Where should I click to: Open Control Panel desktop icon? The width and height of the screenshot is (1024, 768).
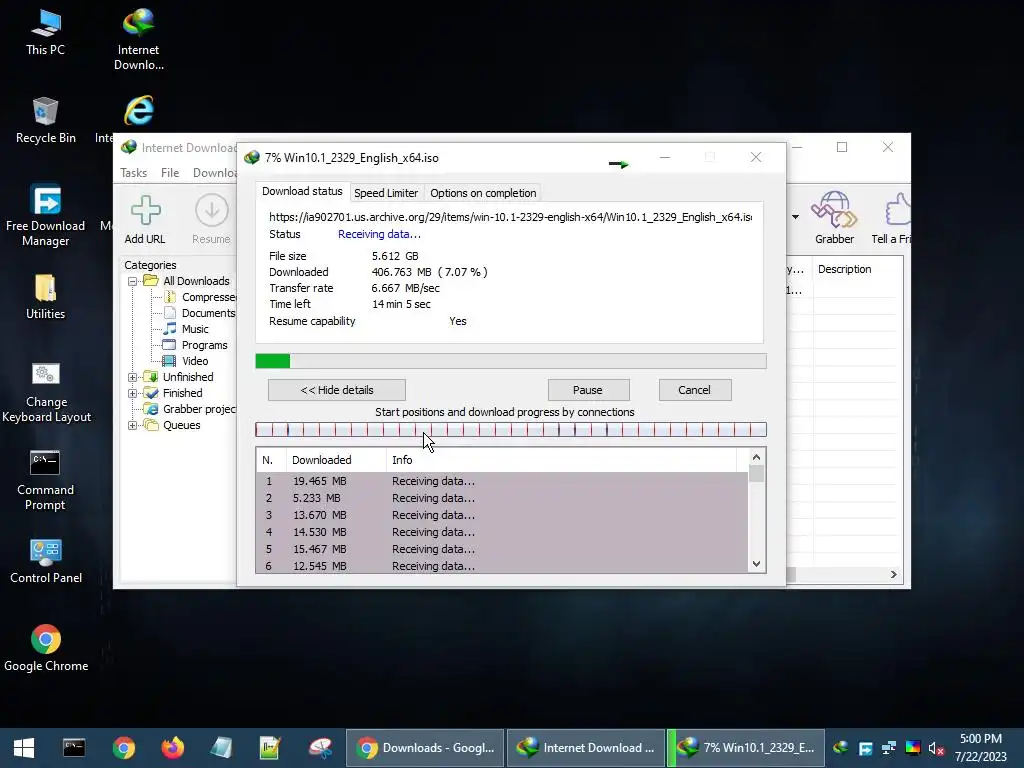pos(46,562)
